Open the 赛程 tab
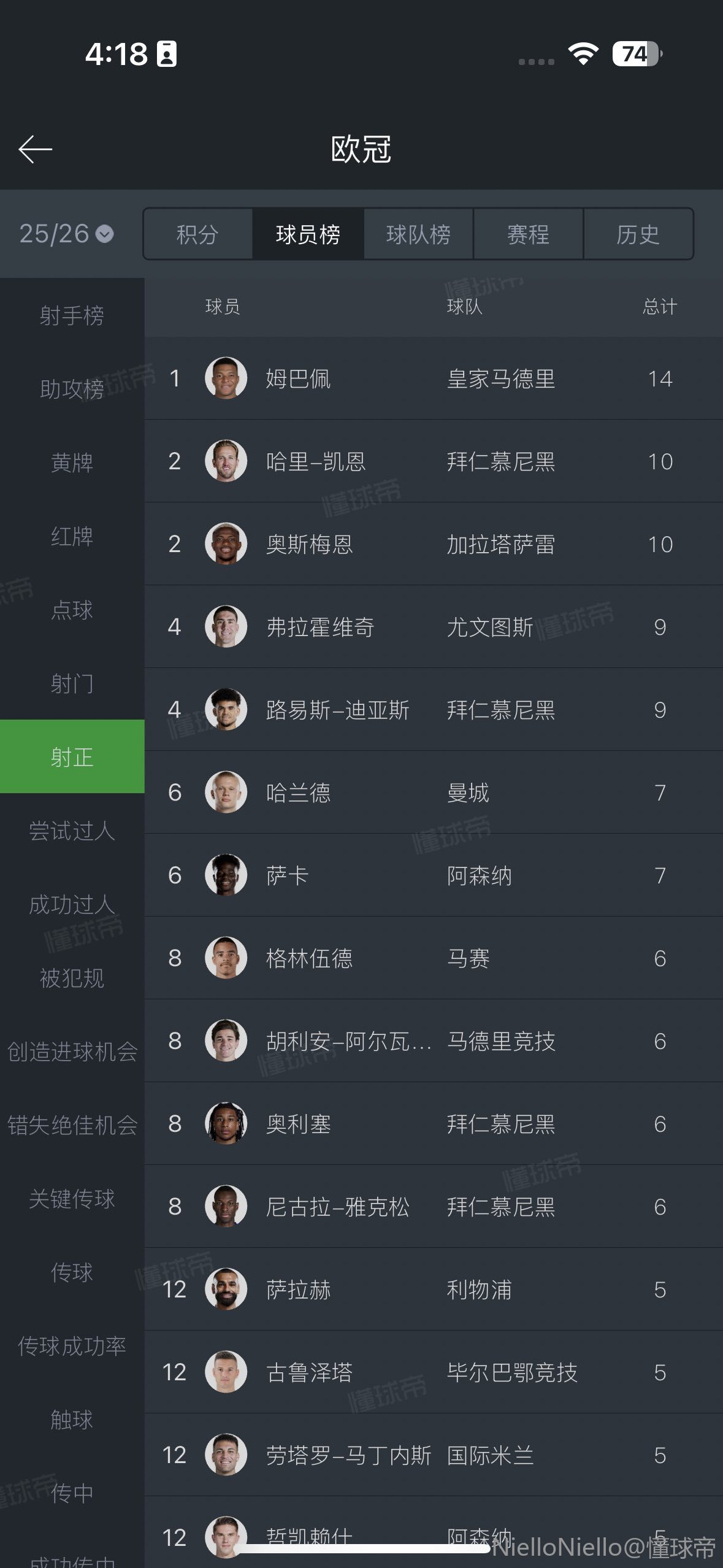Viewport: 723px width, 1568px height. tap(528, 234)
